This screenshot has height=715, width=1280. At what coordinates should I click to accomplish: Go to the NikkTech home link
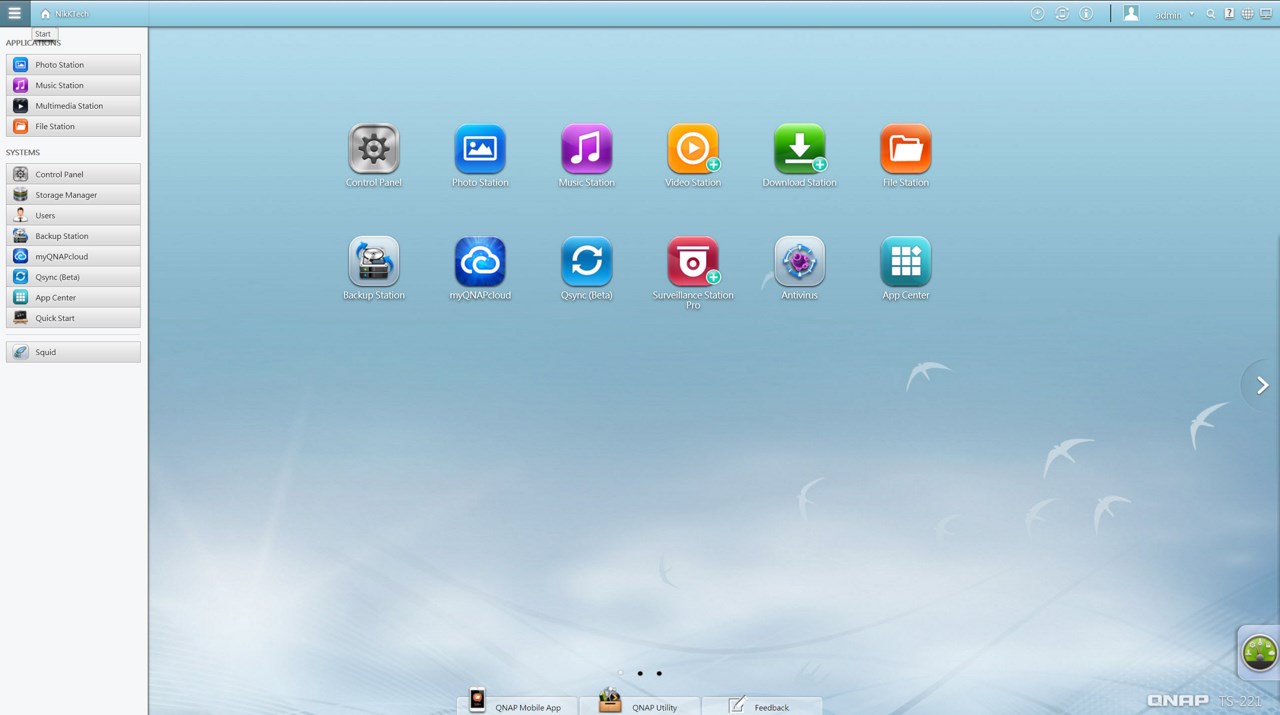coord(65,14)
